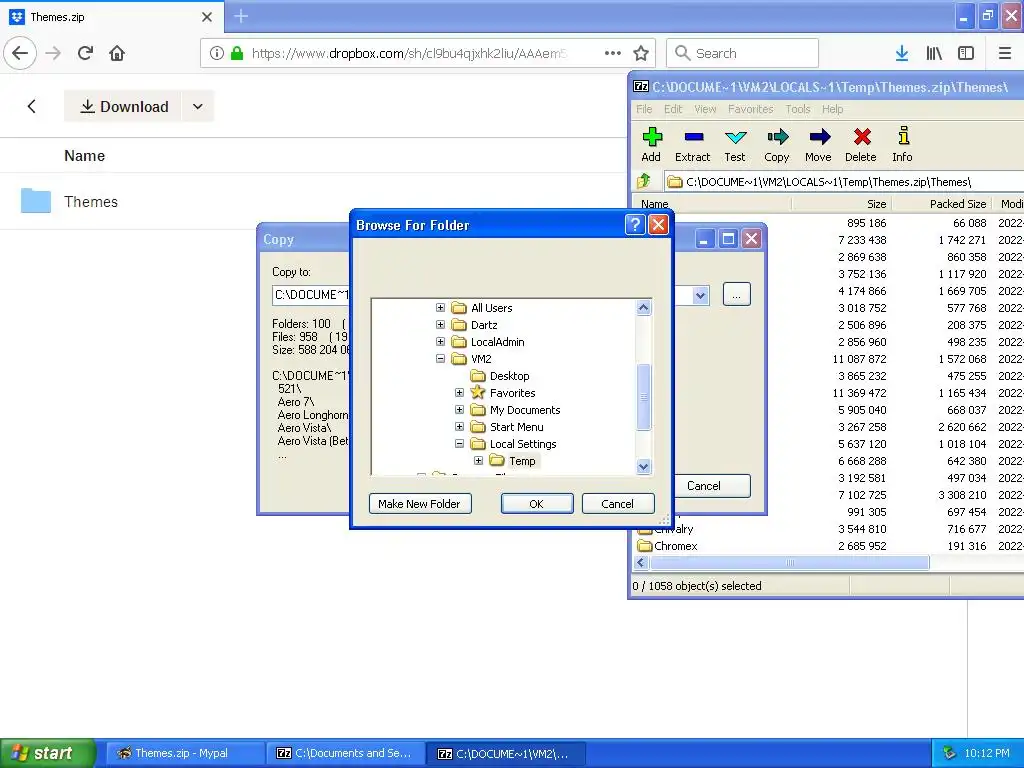
Task: Click the Chromex folder icon in 7-Zip
Action: click(645, 546)
